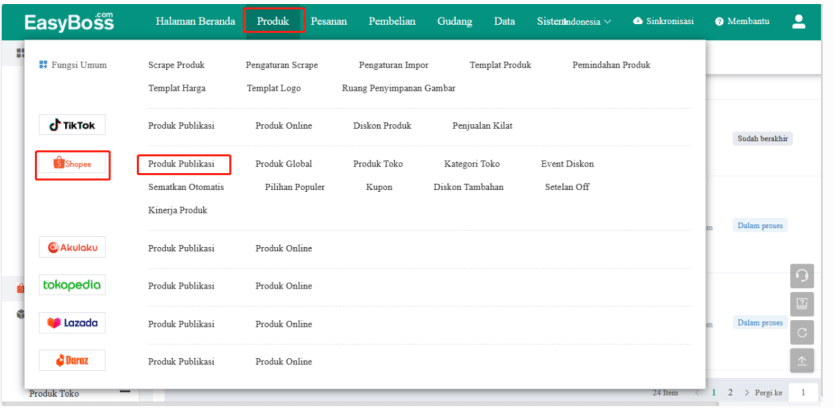836x408 pixels.
Task: Open Pilihan Populer
Action: (x=295, y=187)
